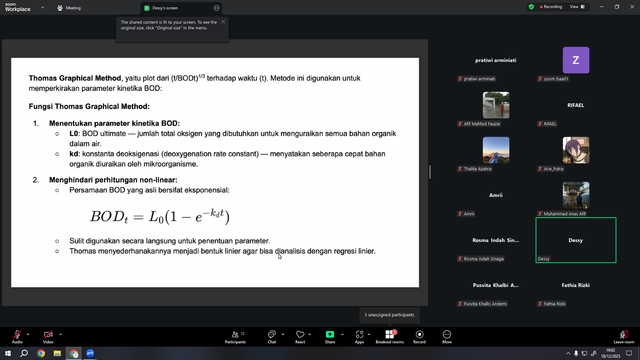This screenshot has width=640, height=360.
Task: Expand the video settings arrow
Action: tap(60, 334)
